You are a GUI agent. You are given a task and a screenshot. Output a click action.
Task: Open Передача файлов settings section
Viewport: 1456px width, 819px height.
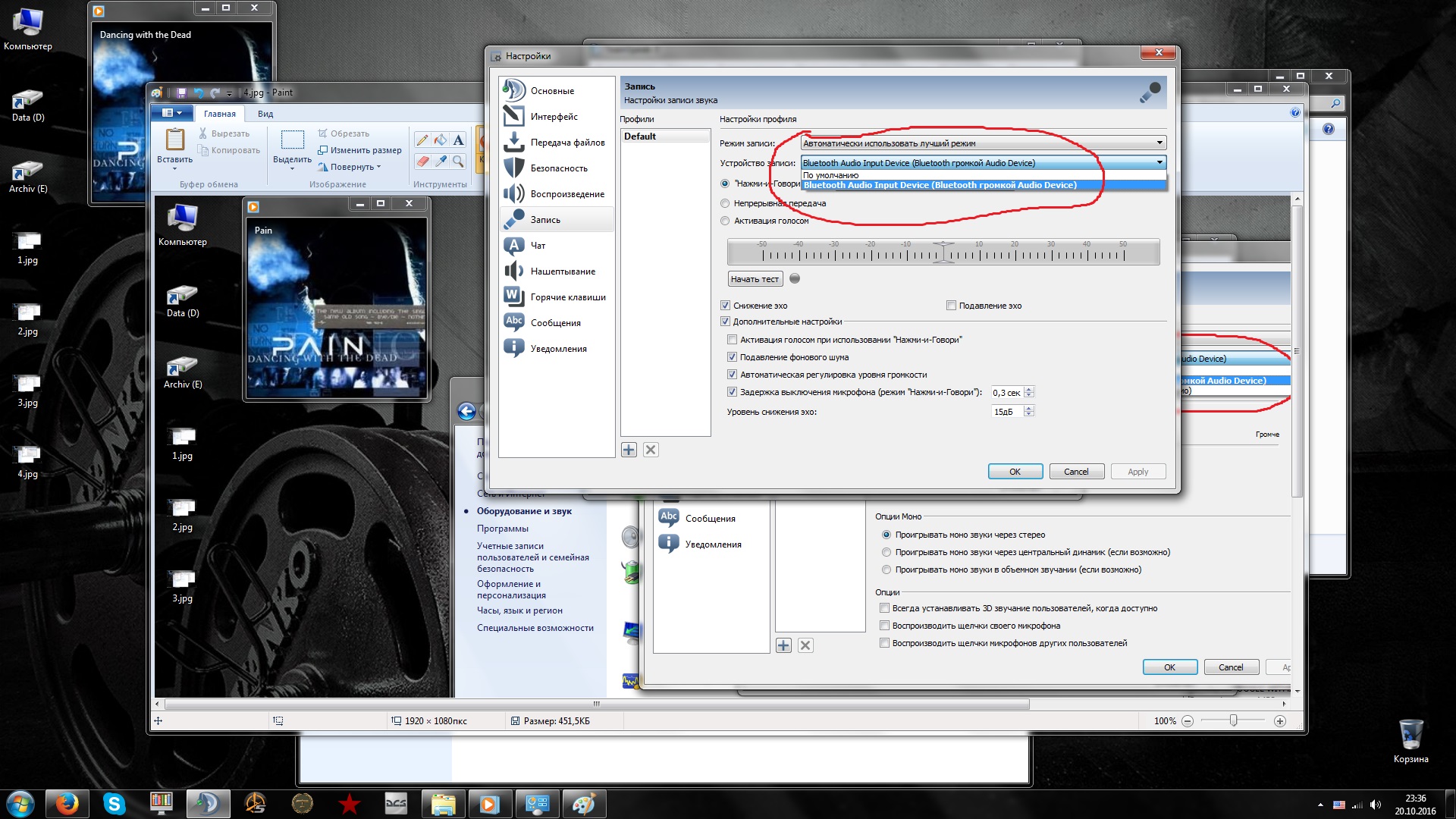(x=556, y=143)
